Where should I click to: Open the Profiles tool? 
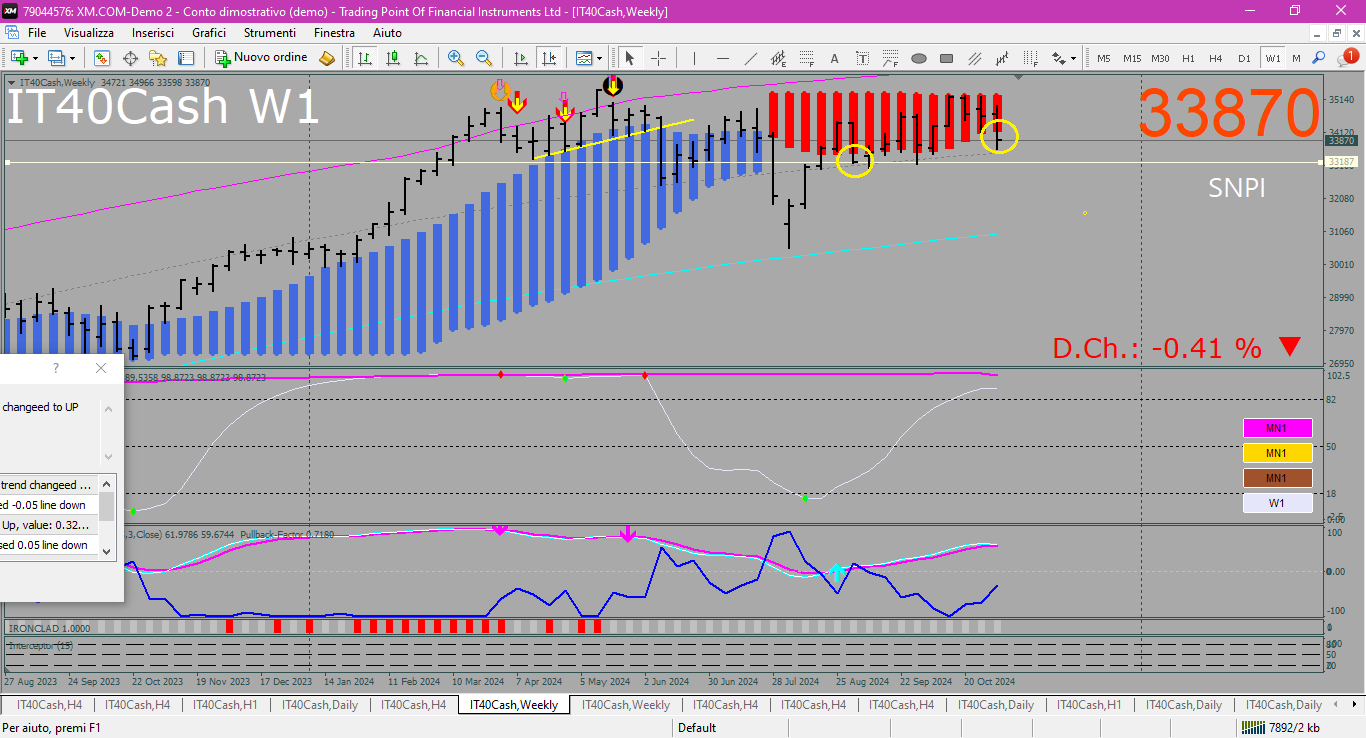pyautogui.click(x=56, y=58)
